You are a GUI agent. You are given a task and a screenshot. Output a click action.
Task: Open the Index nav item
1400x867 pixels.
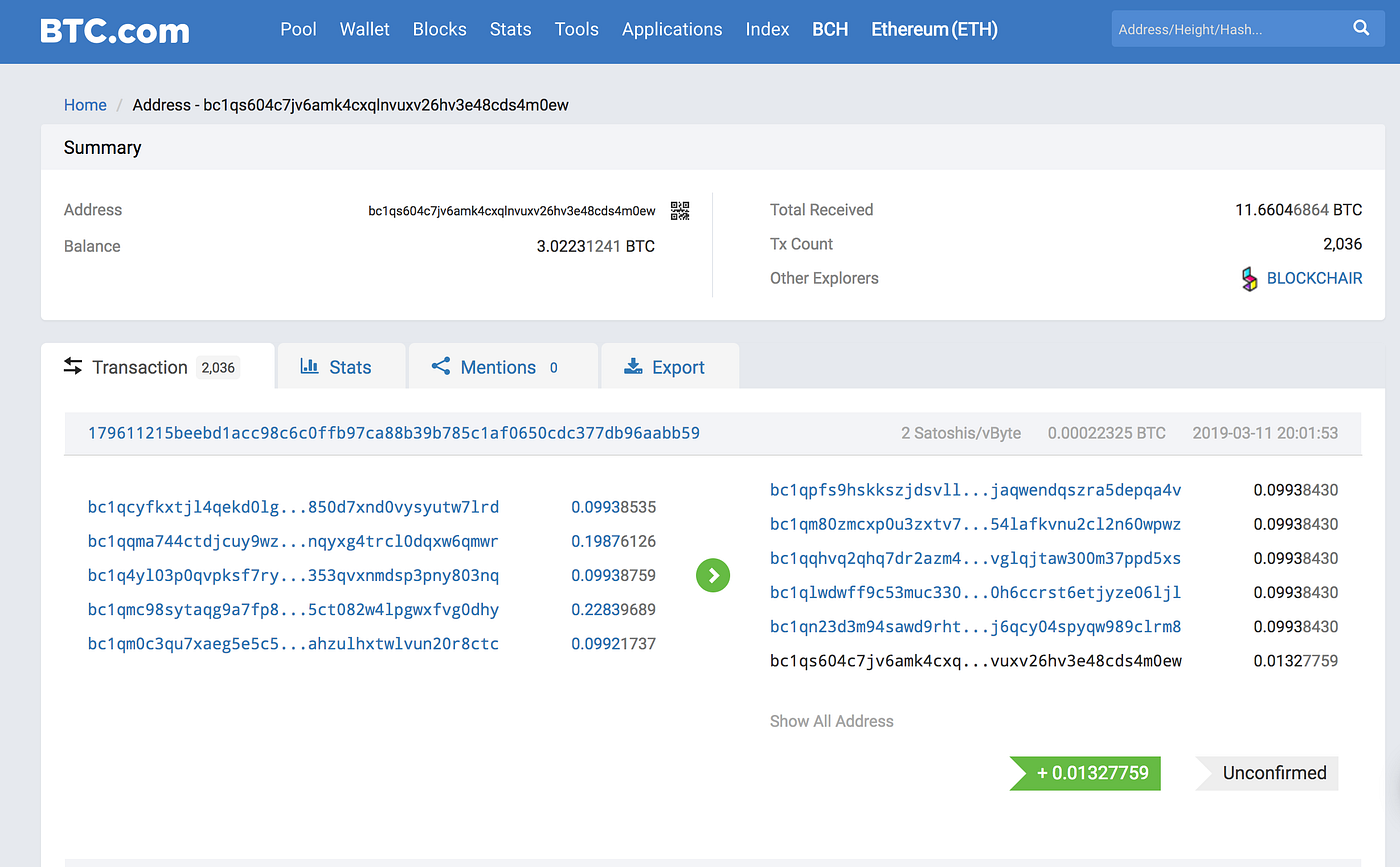pyautogui.click(x=767, y=29)
